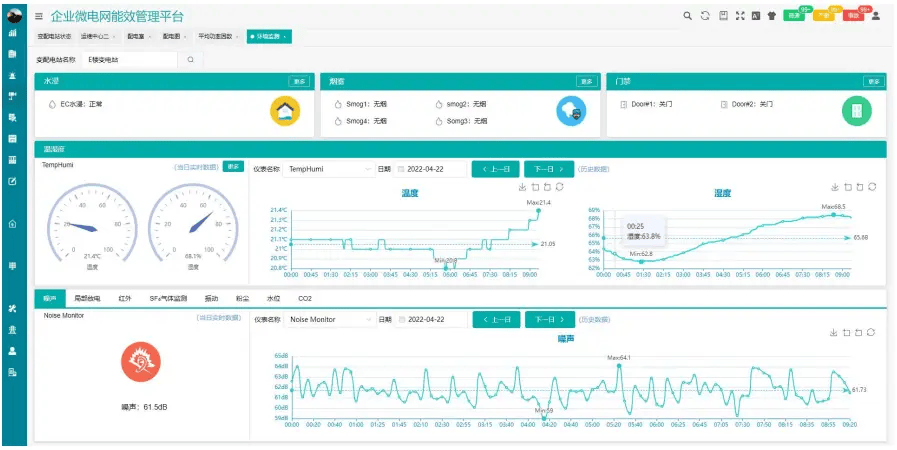The width and height of the screenshot is (897, 450).
Task: Switch to the 配电图 page tab
Action: pos(170,36)
